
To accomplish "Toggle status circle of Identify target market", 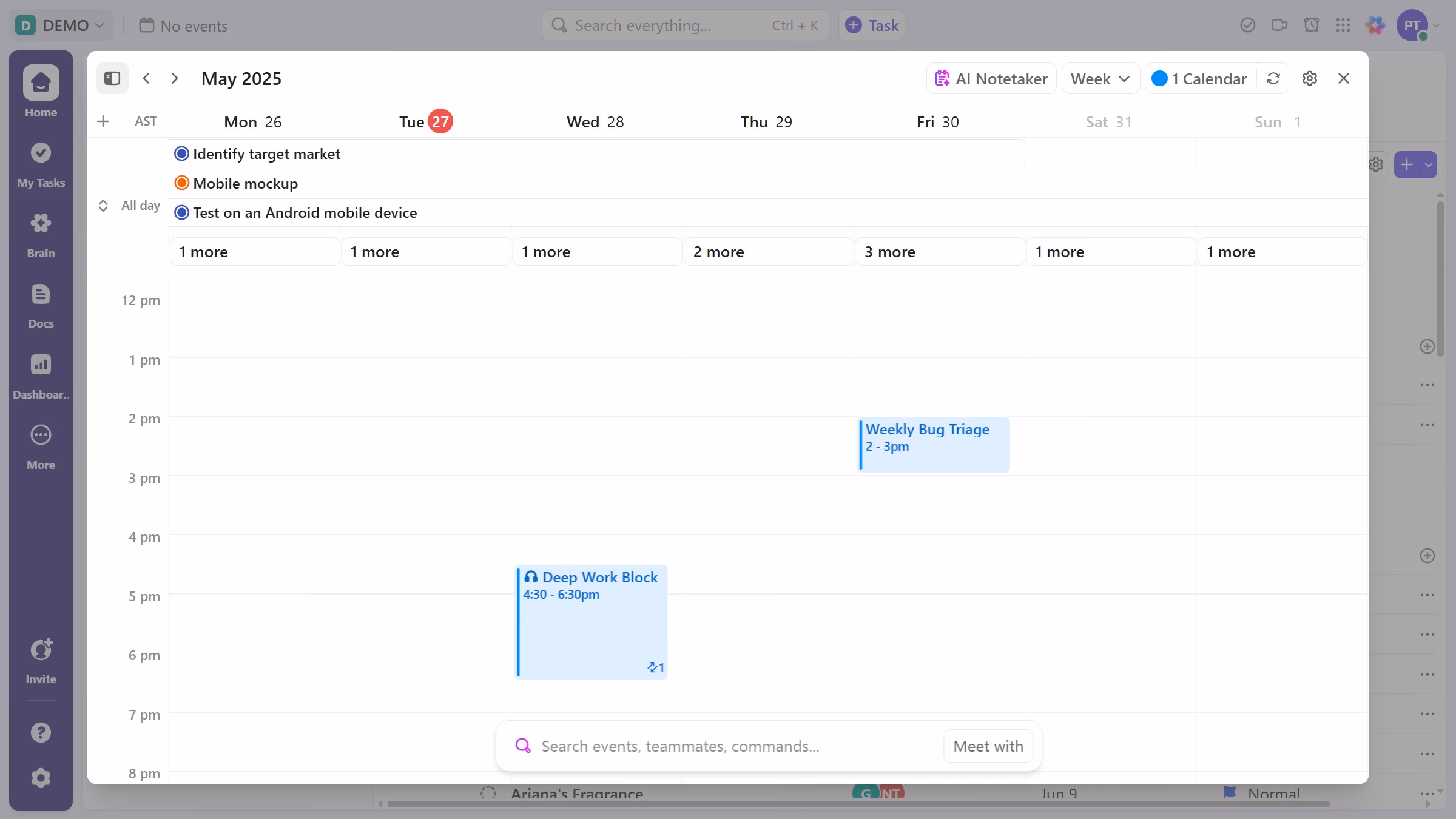I will 181,153.
